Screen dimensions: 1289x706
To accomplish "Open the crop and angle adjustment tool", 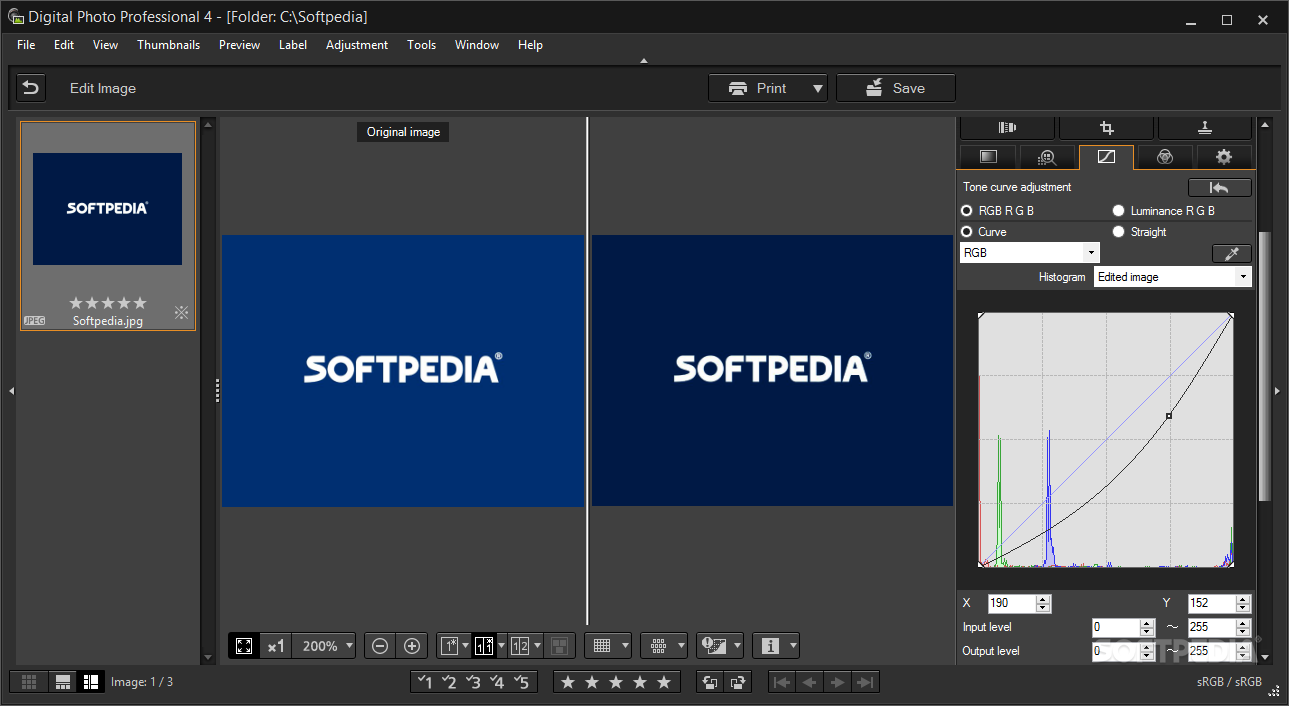I will click(1106, 127).
